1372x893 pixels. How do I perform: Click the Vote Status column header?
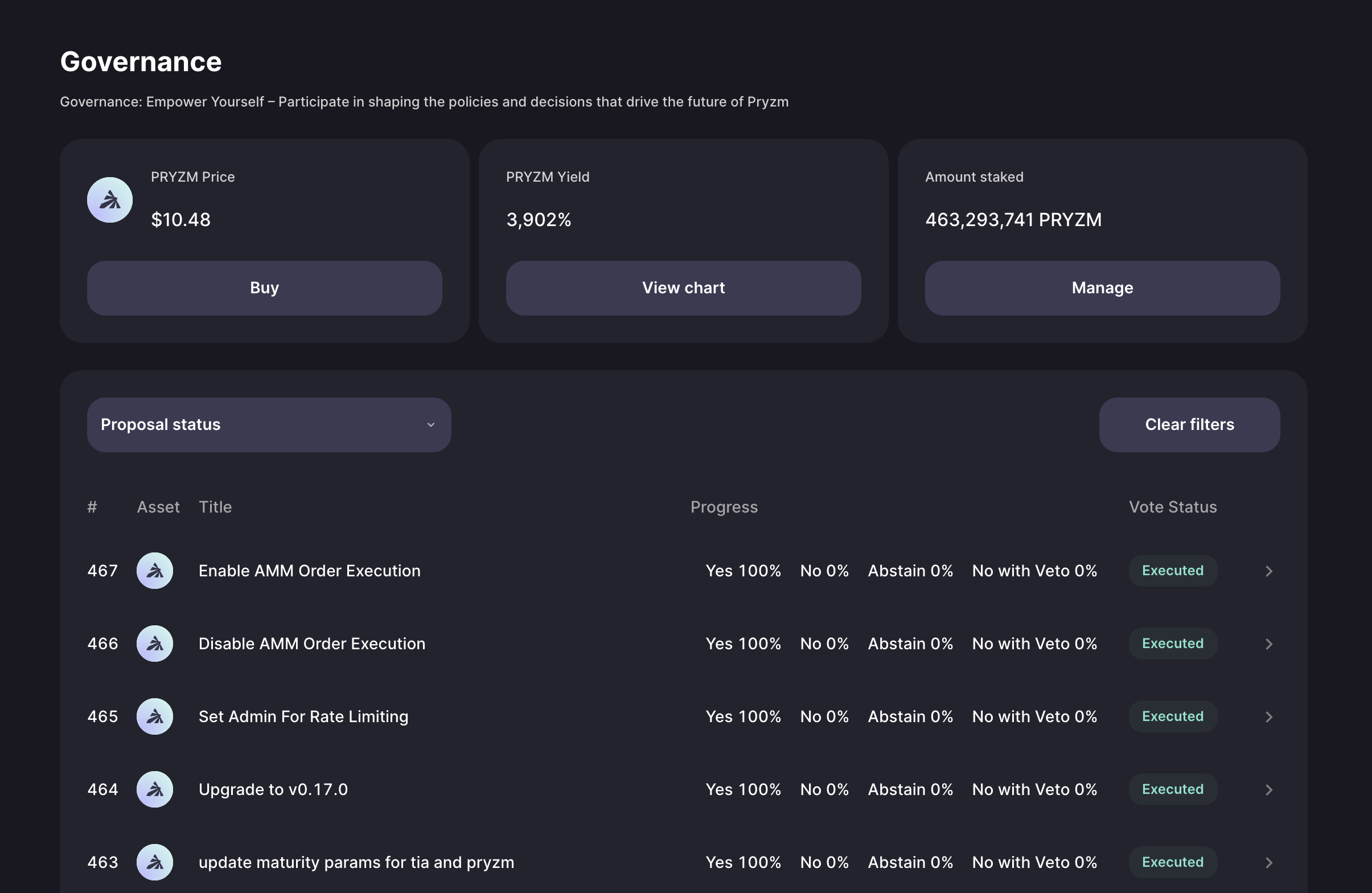point(1173,506)
